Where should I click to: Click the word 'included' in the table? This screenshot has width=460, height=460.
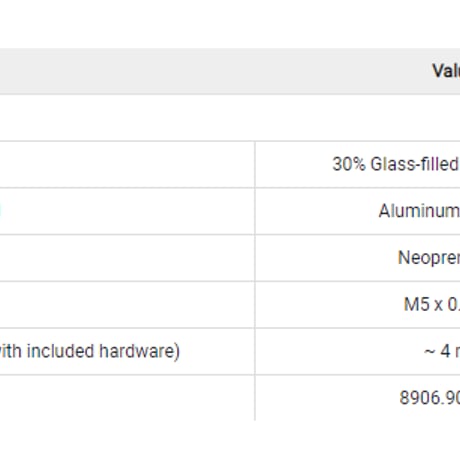(x=61, y=351)
